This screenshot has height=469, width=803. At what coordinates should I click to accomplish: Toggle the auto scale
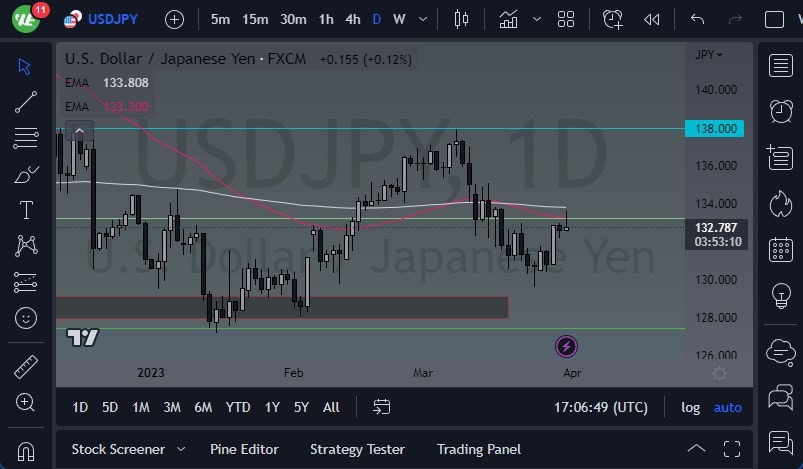point(727,407)
